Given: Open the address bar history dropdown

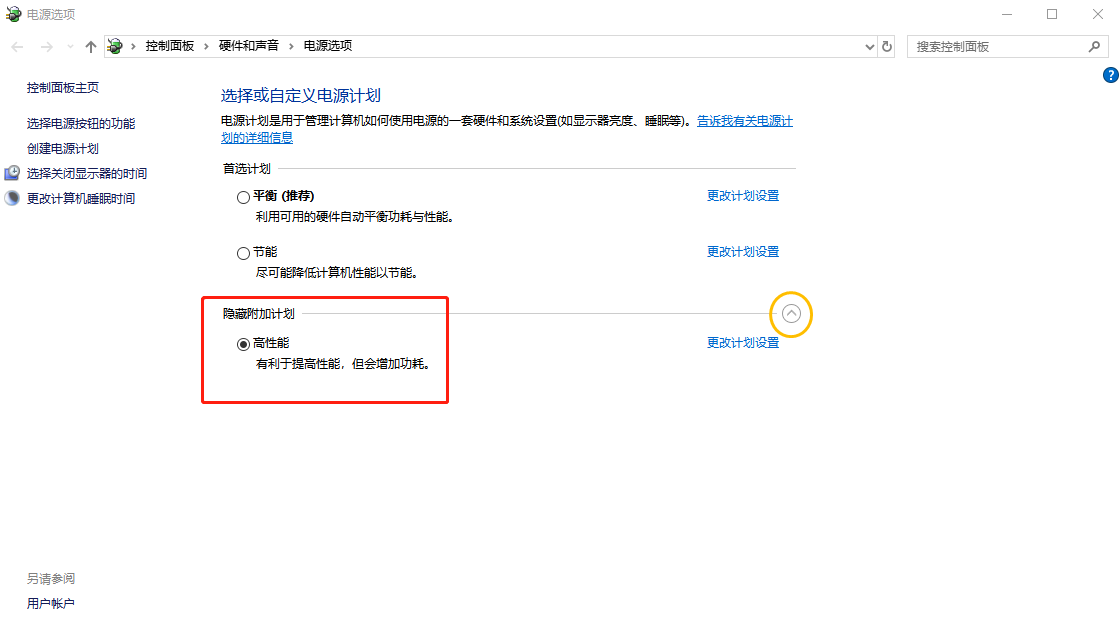Looking at the screenshot, I should point(869,46).
